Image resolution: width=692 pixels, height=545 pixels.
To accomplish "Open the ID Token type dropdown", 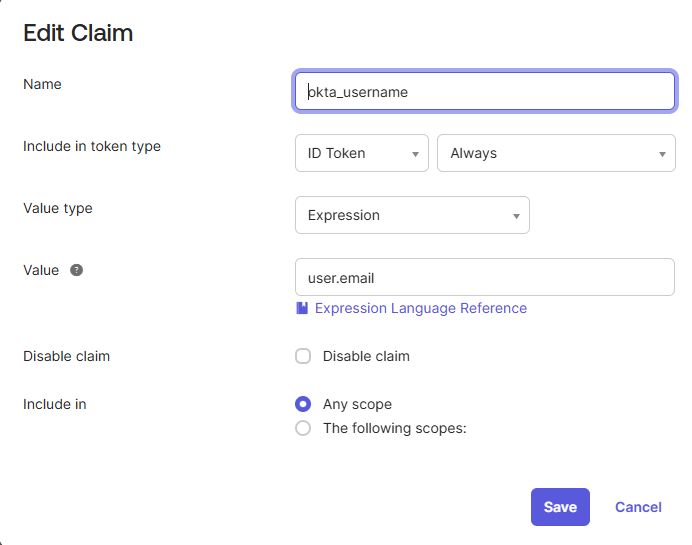I will [362, 153].
